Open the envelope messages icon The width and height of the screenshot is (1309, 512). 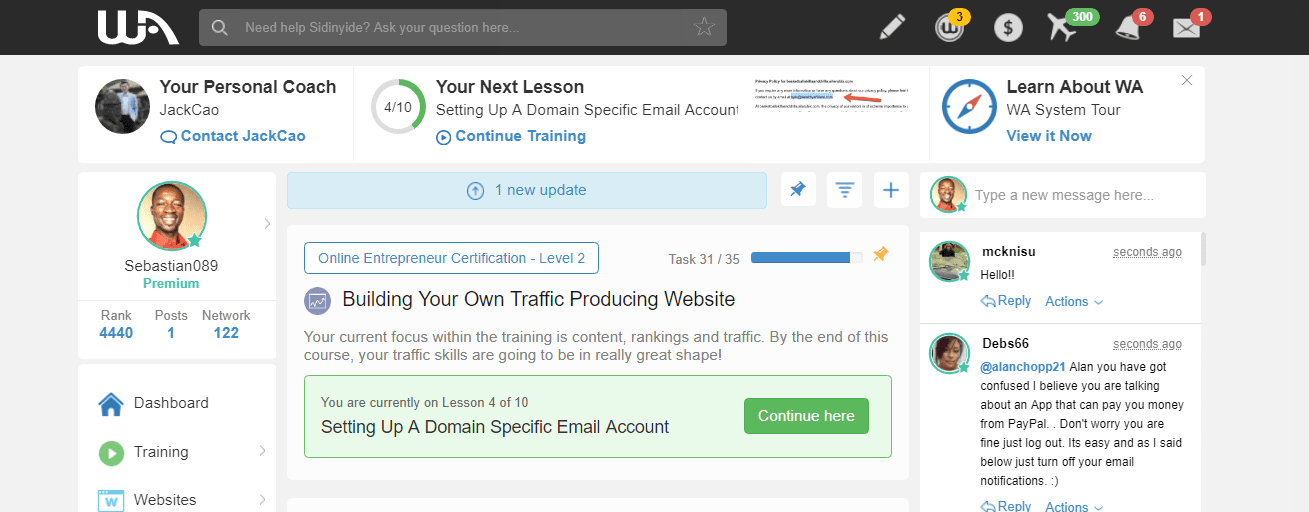point(1186,28)
